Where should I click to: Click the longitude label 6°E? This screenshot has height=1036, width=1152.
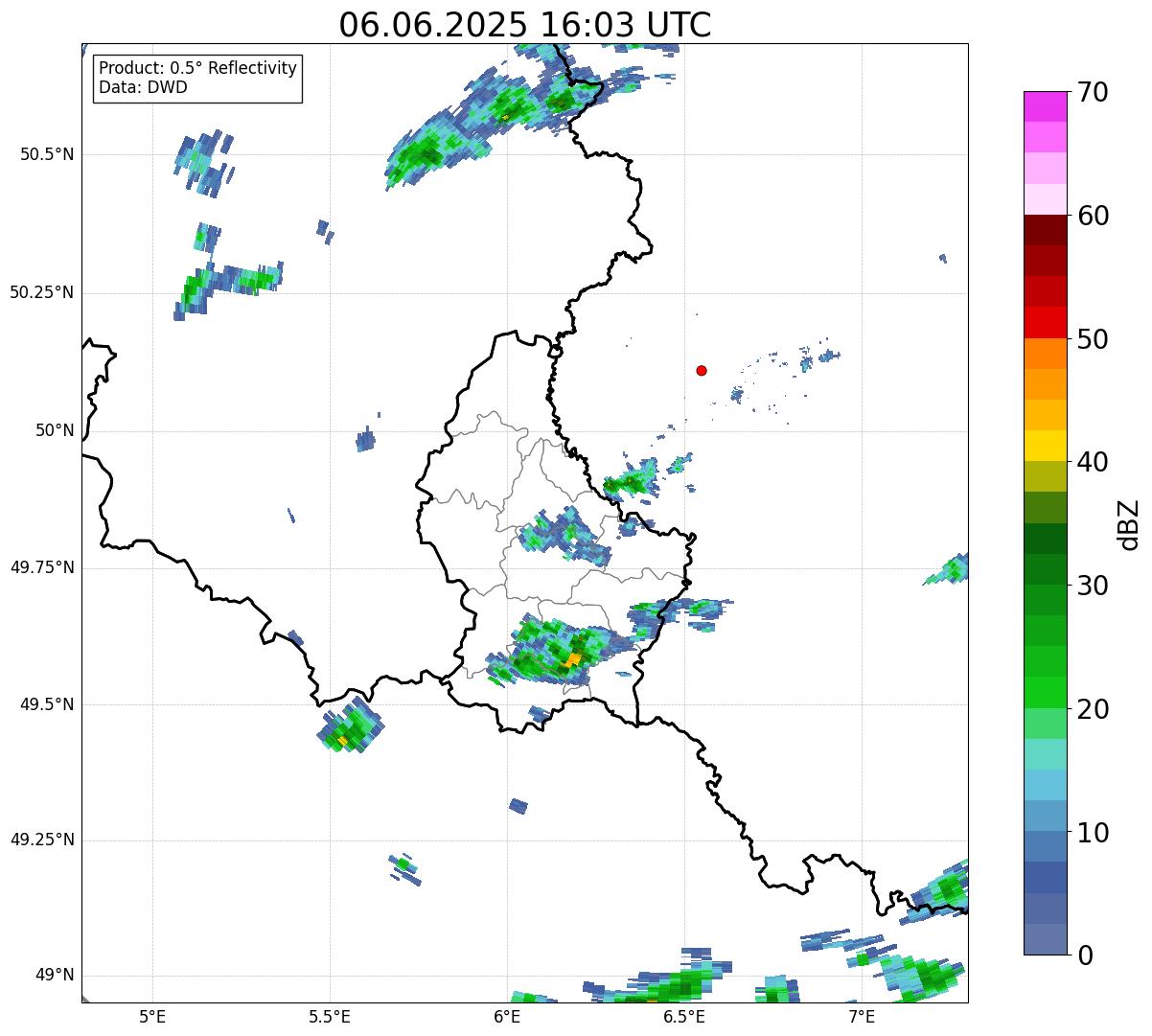coord(507,1016)
